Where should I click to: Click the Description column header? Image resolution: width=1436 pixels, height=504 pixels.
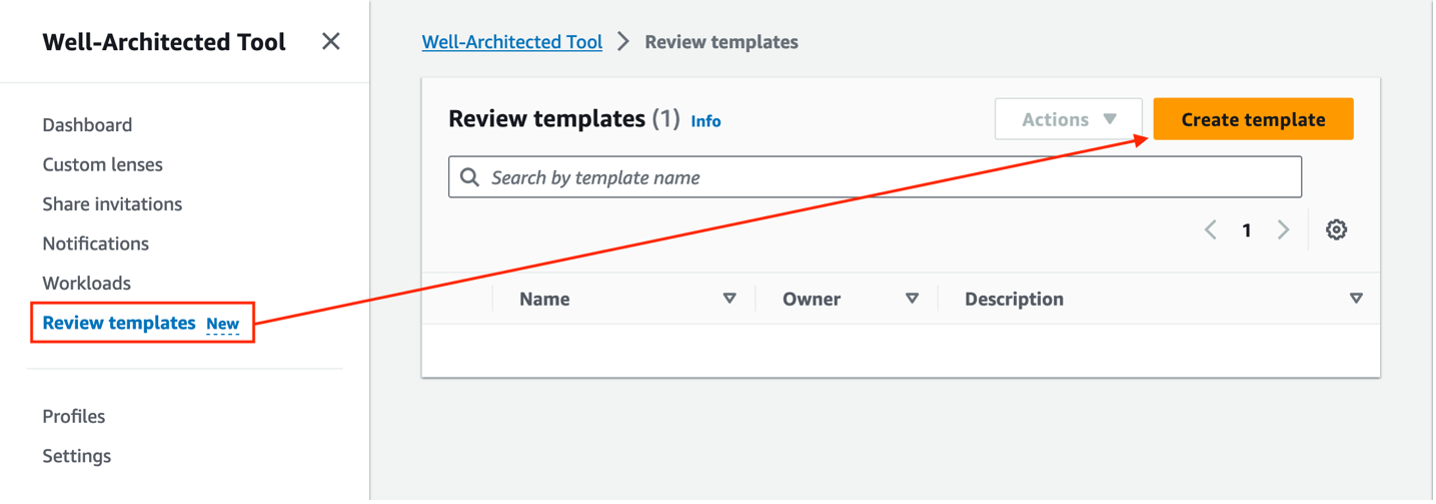pyautogui.click(x=1014, y=299)
